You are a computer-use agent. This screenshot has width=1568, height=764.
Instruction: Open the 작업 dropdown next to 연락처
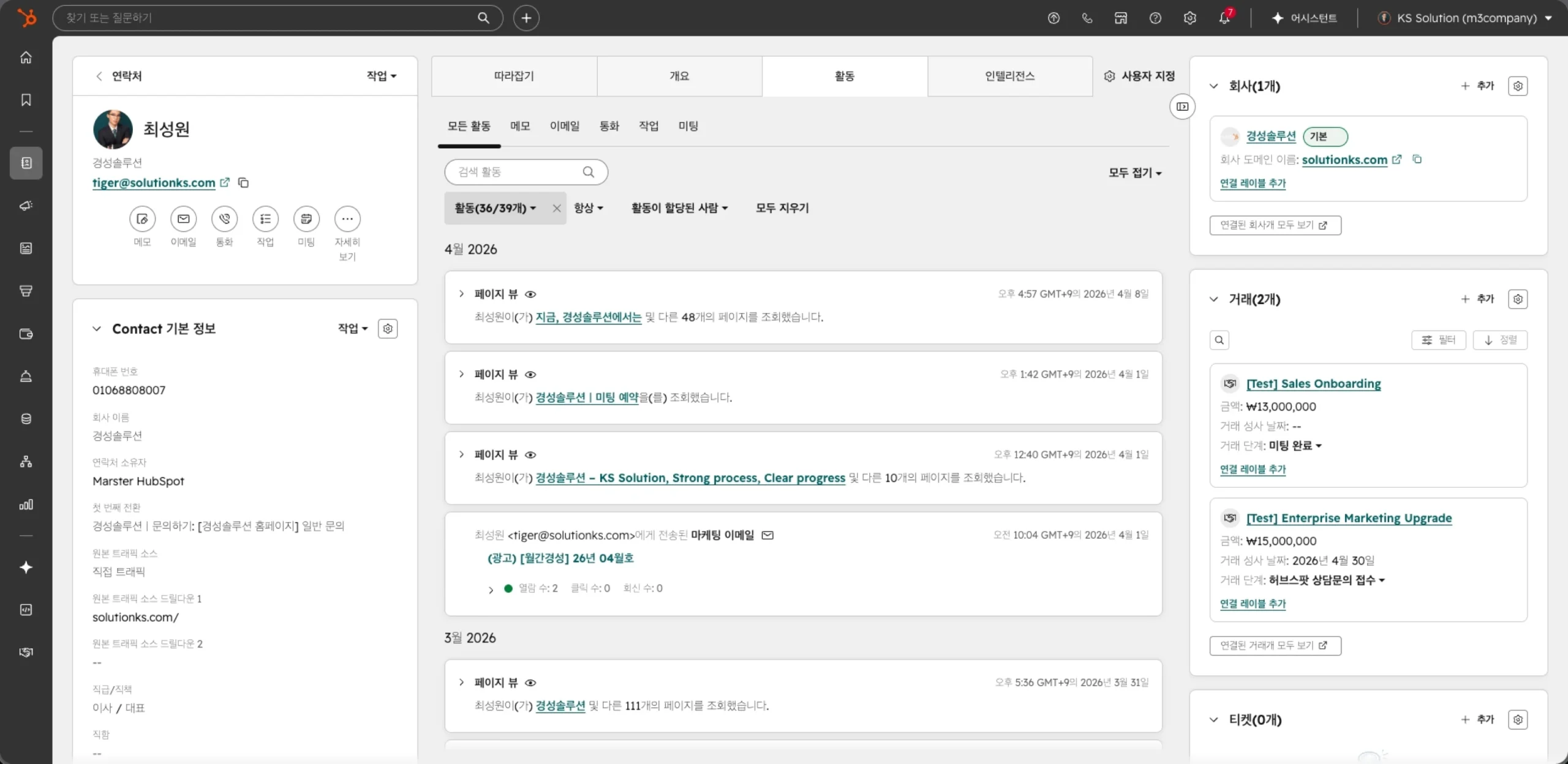coord(382,76)
